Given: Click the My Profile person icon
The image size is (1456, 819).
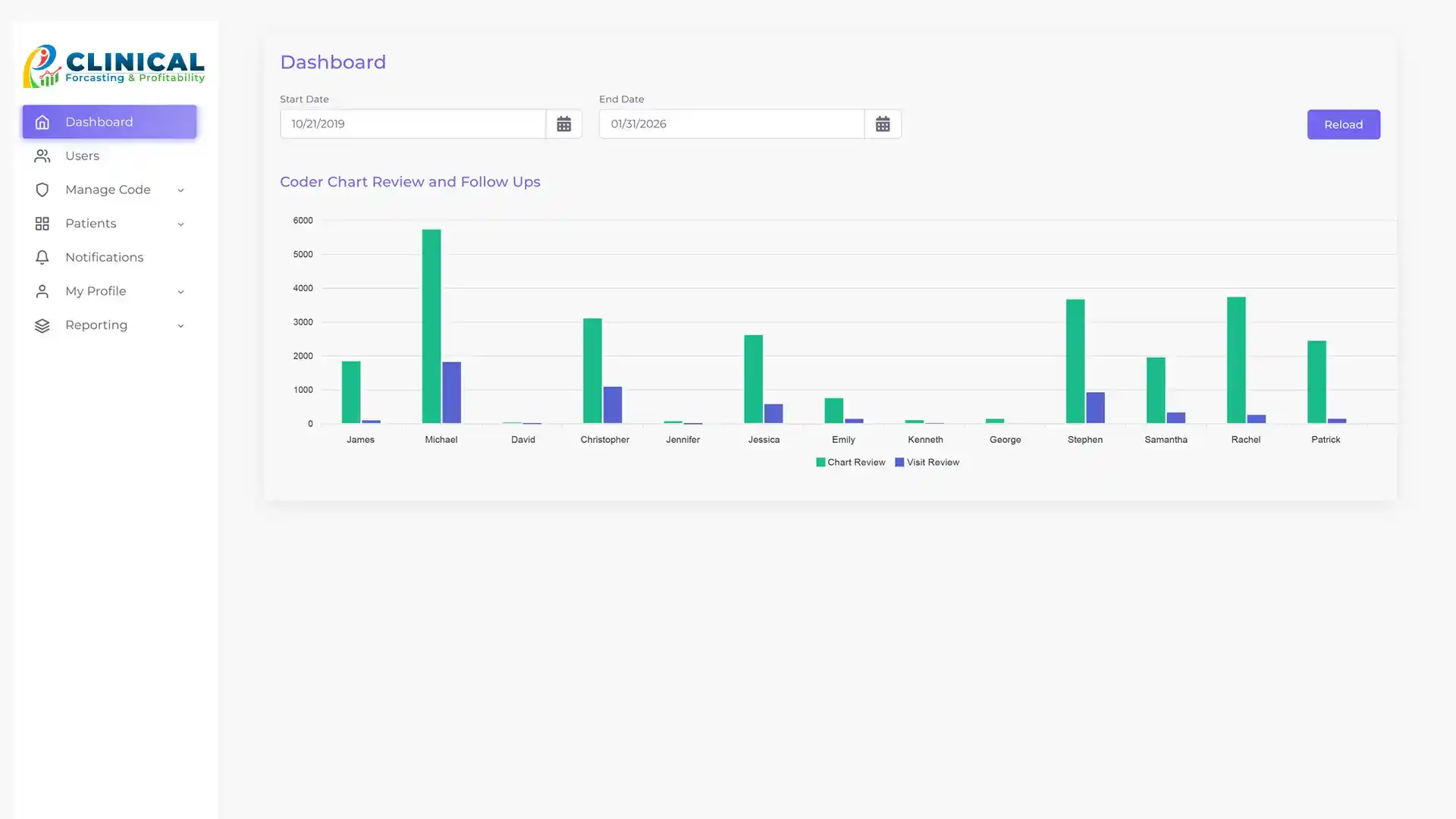Looking at the screenshot, I should 42,291.
